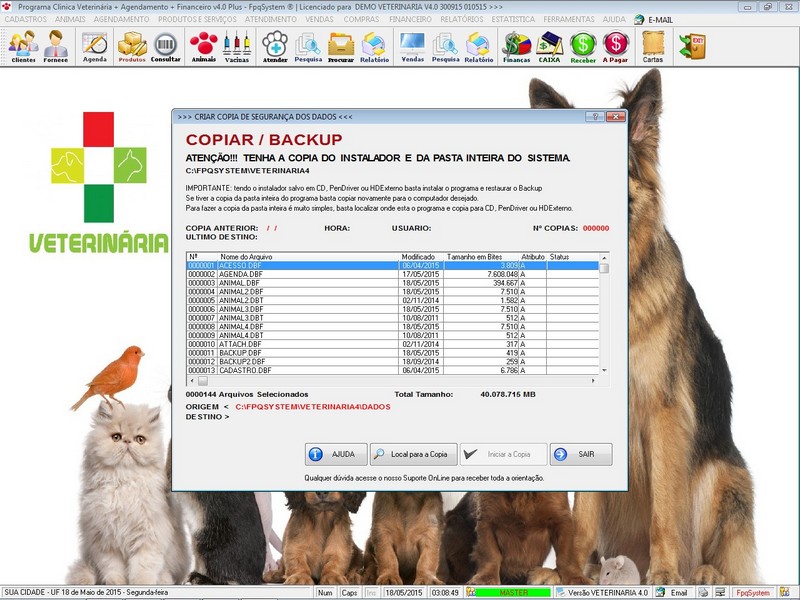Screen dimensions: 800x600
Task: Click the MASTER green status indicator
Action: click(x=513, y=592)
